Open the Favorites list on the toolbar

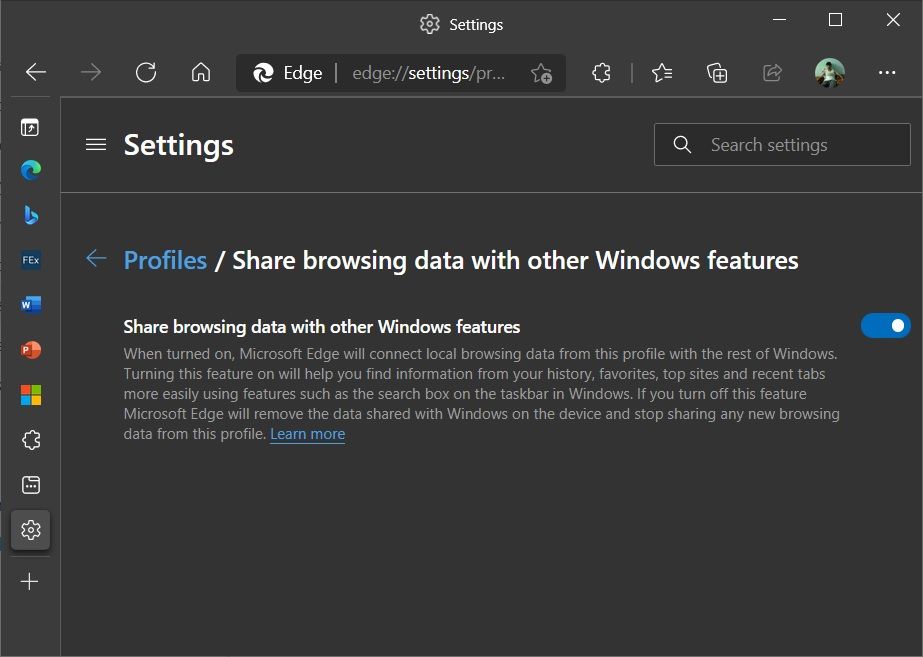click(x=661, y=72)
